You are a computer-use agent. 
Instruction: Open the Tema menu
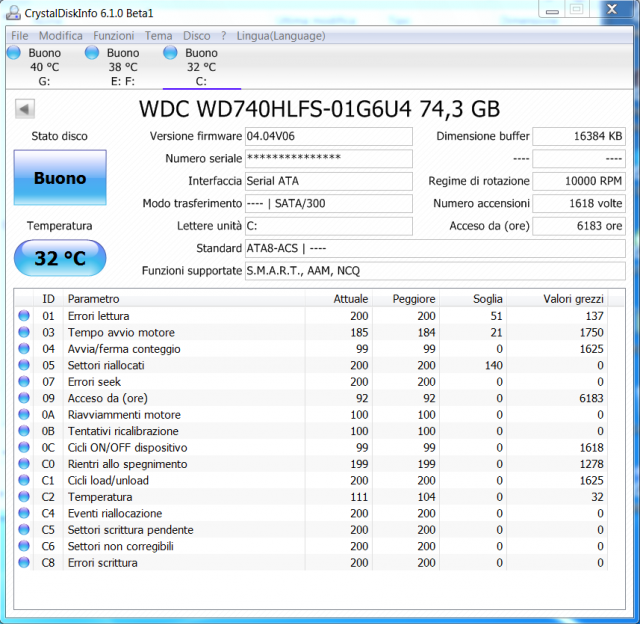coord(158,35)
